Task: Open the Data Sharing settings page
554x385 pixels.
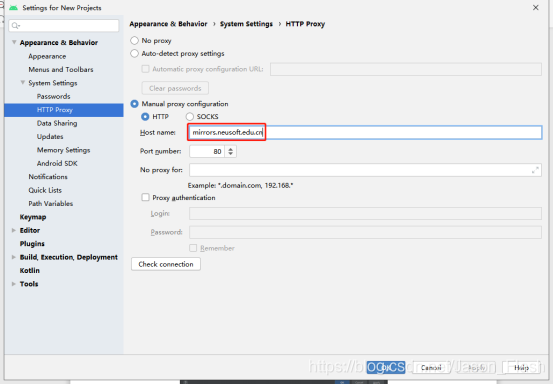Action: 57,123
